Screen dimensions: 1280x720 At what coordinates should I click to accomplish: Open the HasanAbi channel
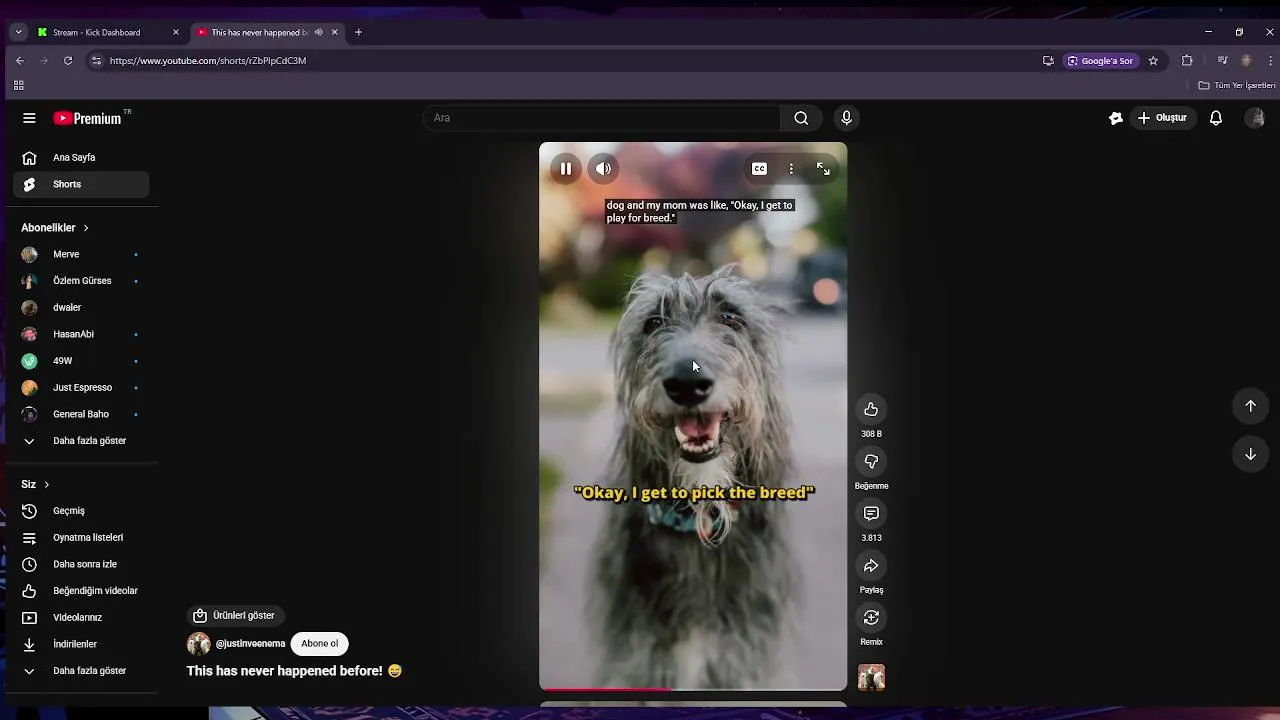pos(81,334)
